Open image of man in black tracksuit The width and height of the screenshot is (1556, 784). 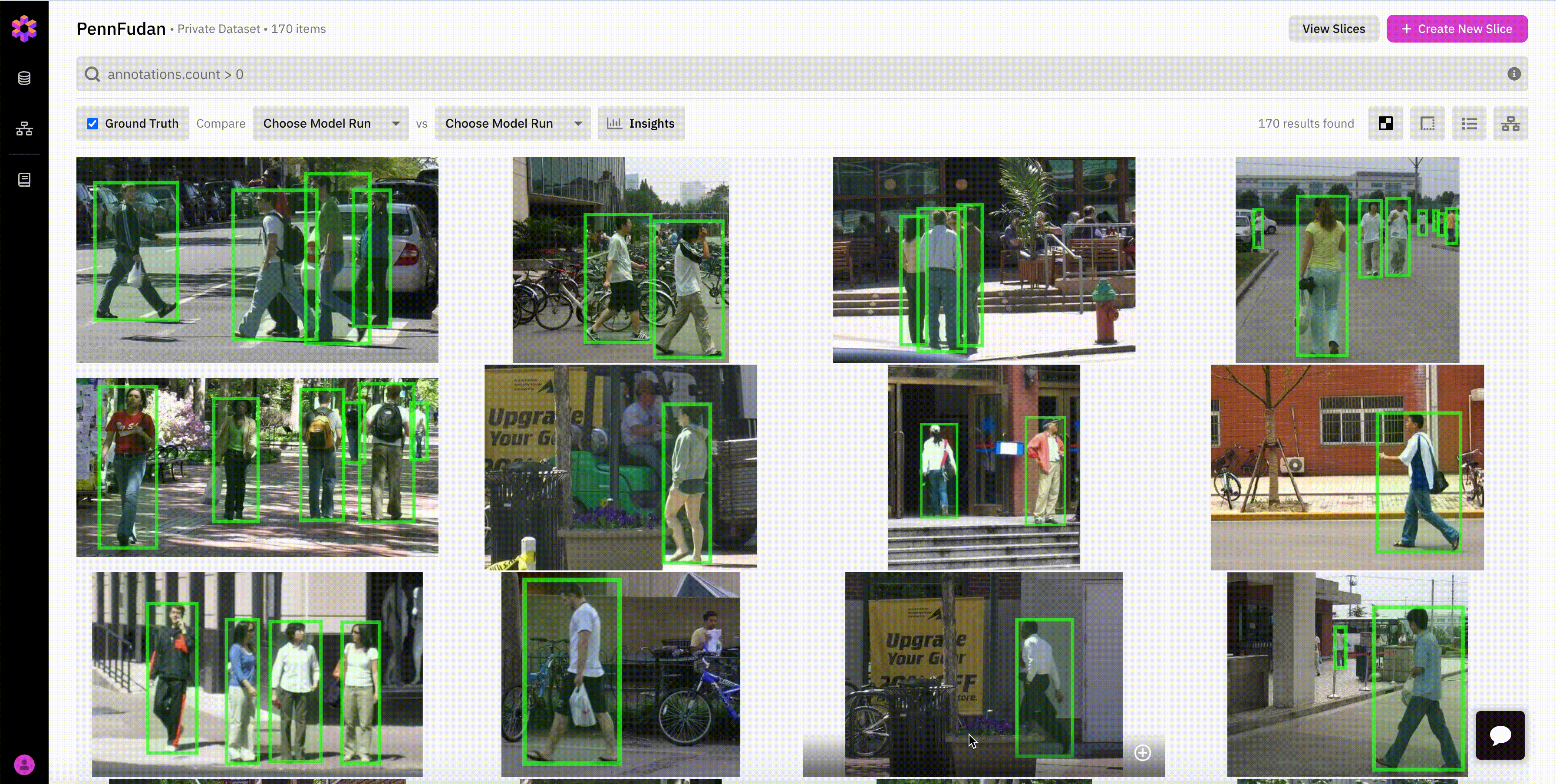coord(257,675)
